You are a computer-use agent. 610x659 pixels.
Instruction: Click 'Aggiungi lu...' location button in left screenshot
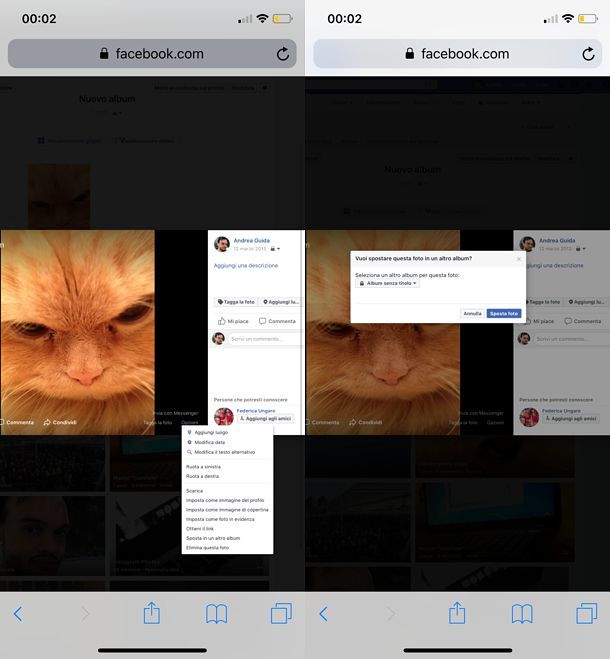[281, 302]
